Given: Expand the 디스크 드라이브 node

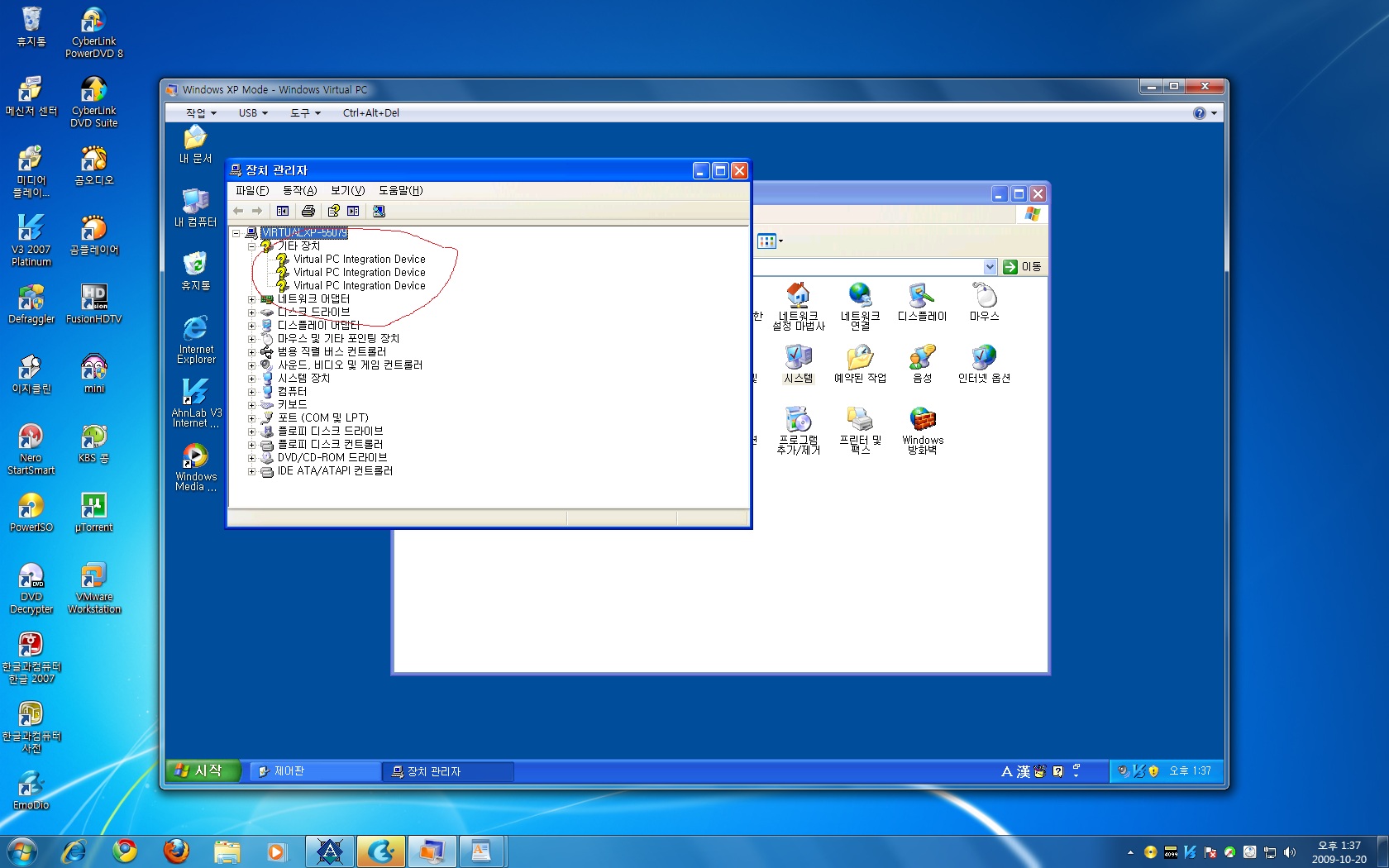Looking at the screenshot, I should [x=251, y=312].
